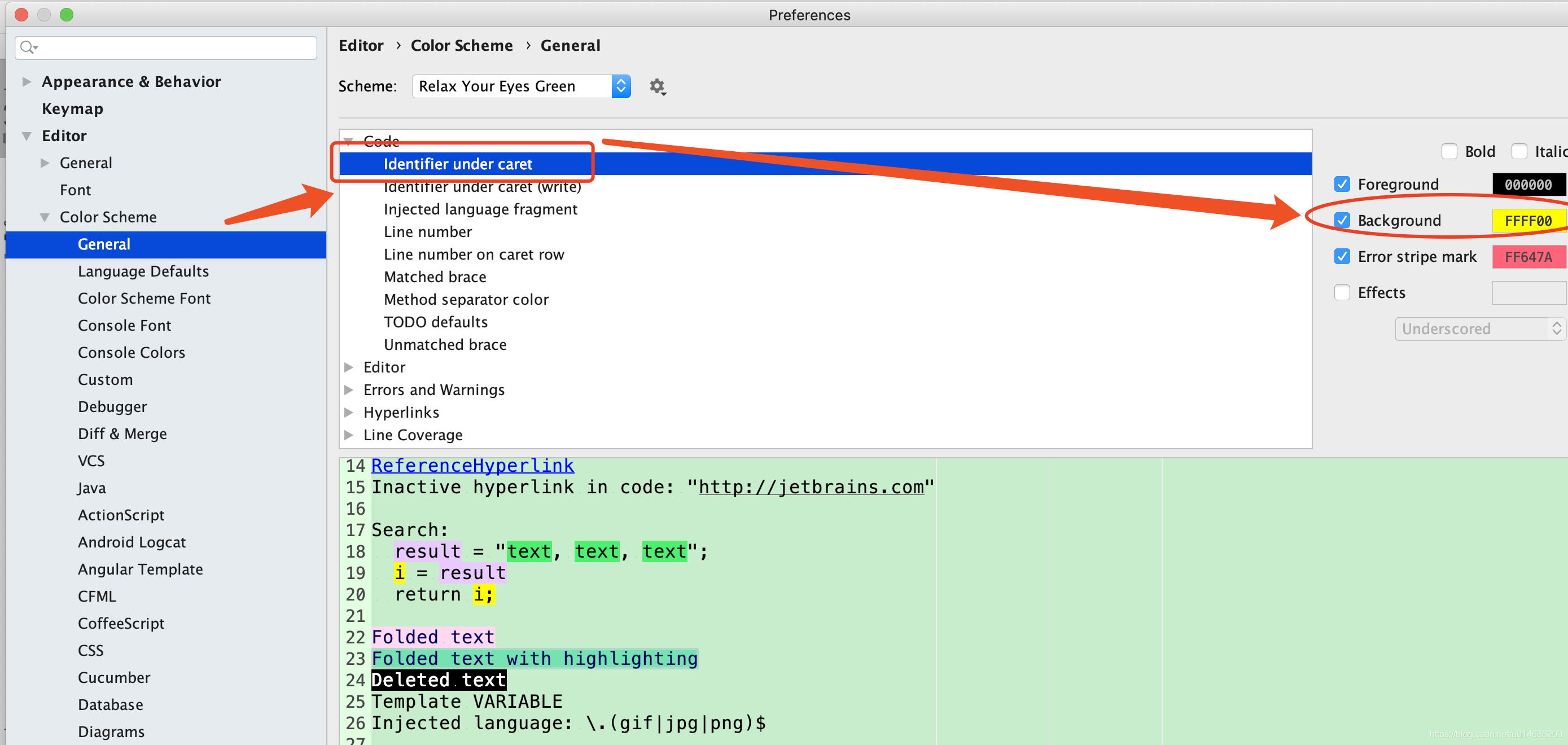This screenshot has width=1568, height=745.
Task: Select 'Identifier under caret' color scheme item
Action: point(456,164)
